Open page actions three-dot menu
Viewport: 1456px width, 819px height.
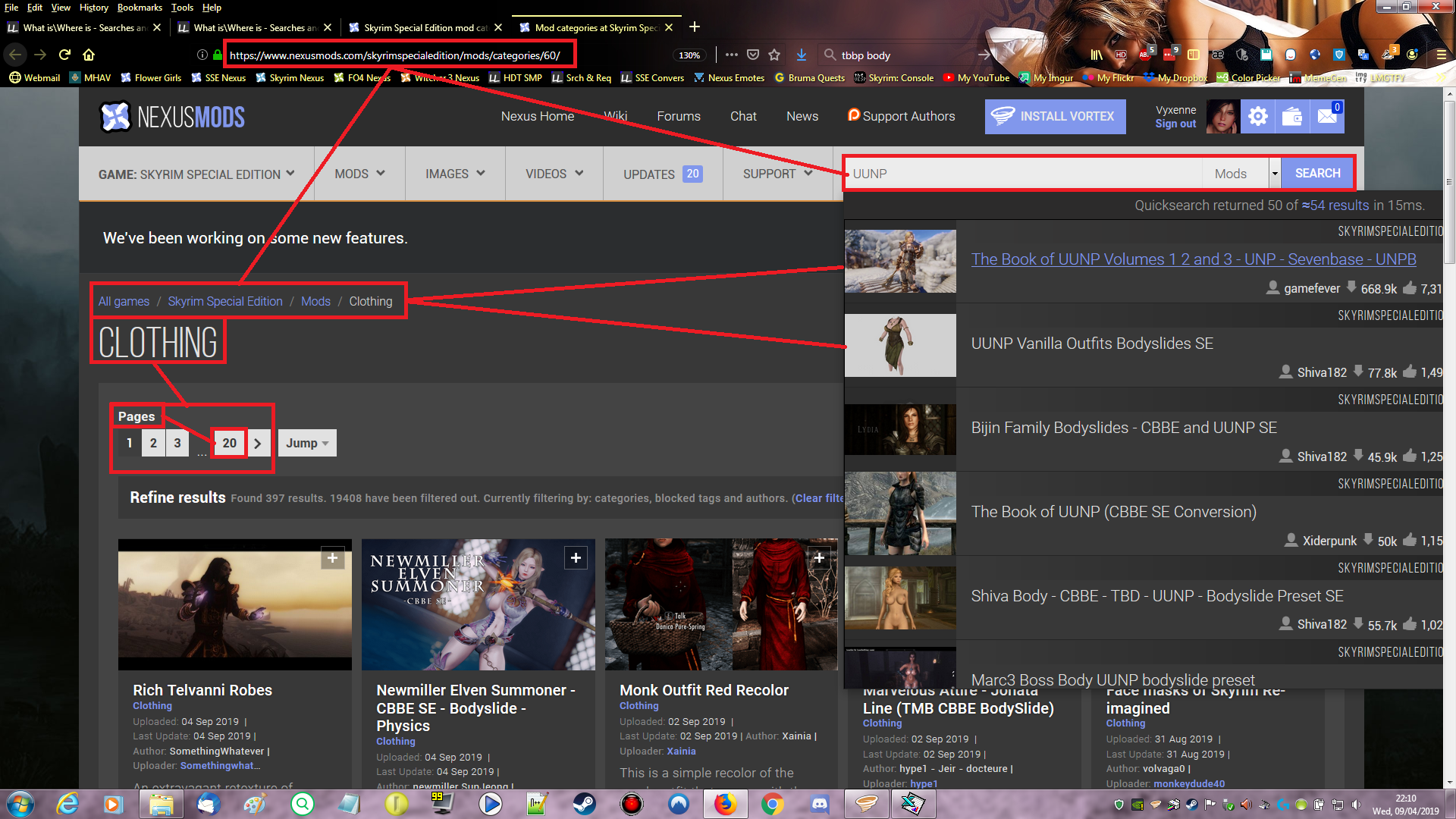(x=731, y=55)
